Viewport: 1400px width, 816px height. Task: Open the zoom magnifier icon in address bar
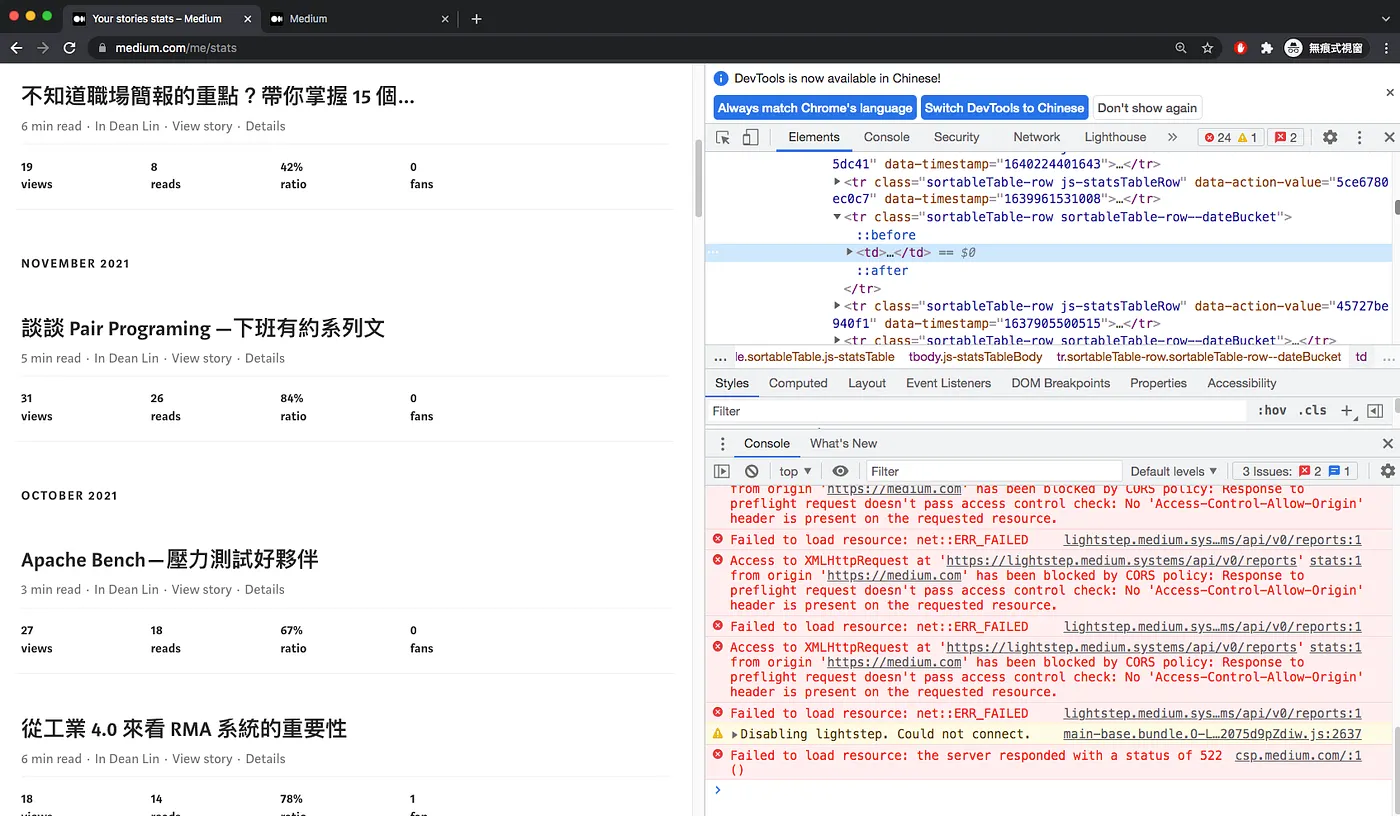(1181, 47)
